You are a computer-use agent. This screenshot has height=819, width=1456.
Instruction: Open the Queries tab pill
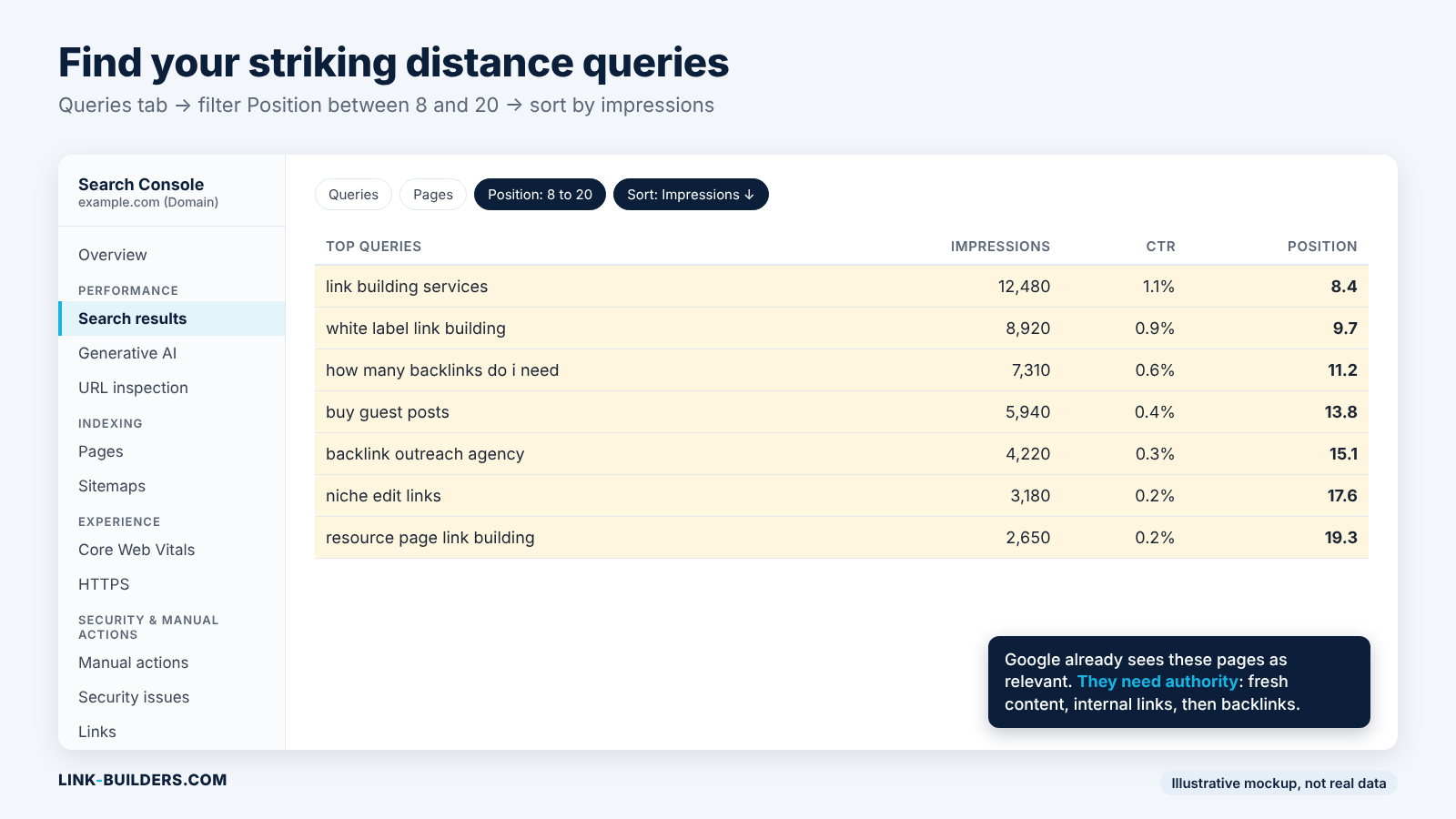click(x=353, y=195)
